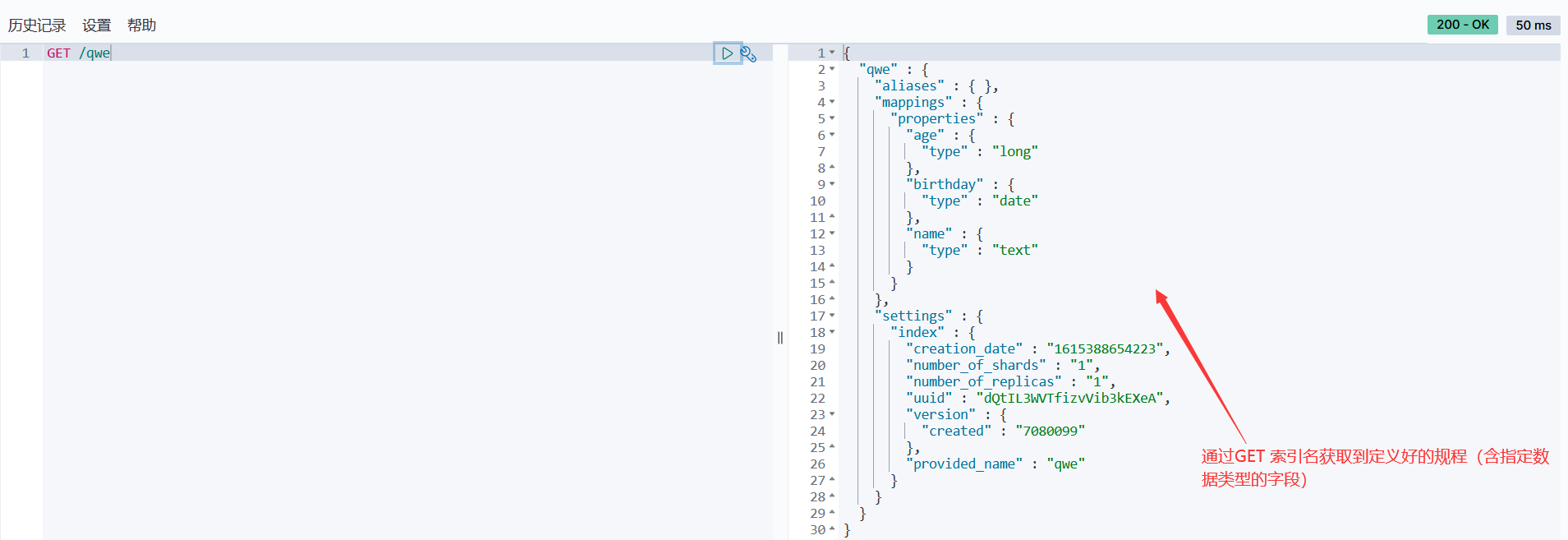This screenshot has height=540, width=1568.
Task: Collapse the "qwe" block fold arrow
Action: 832,69
